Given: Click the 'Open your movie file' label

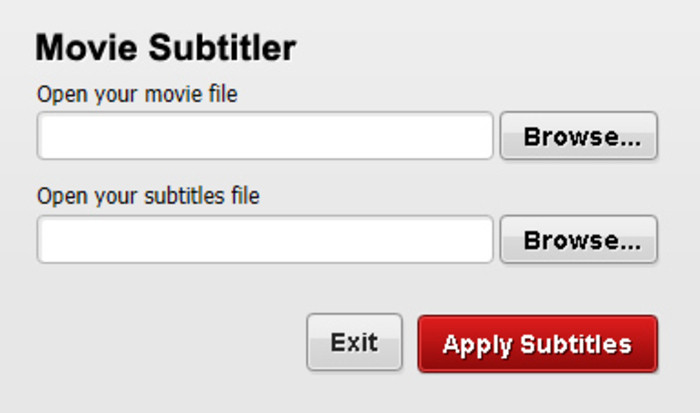Looking at the screenshot, I should pyautogui.click(x=137, y=95).
